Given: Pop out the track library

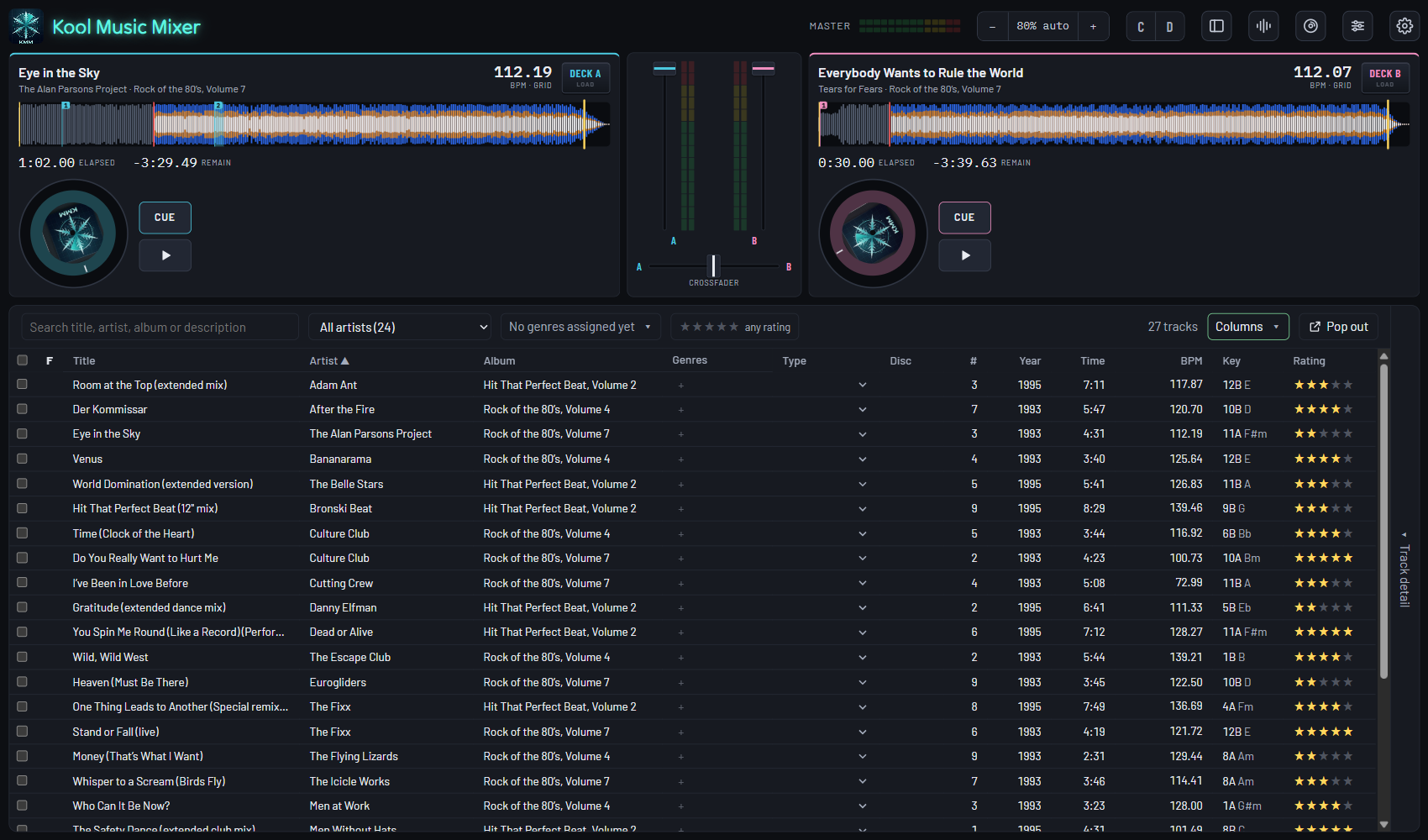Looking at the screenshot, I should (x=1338, y=327).
